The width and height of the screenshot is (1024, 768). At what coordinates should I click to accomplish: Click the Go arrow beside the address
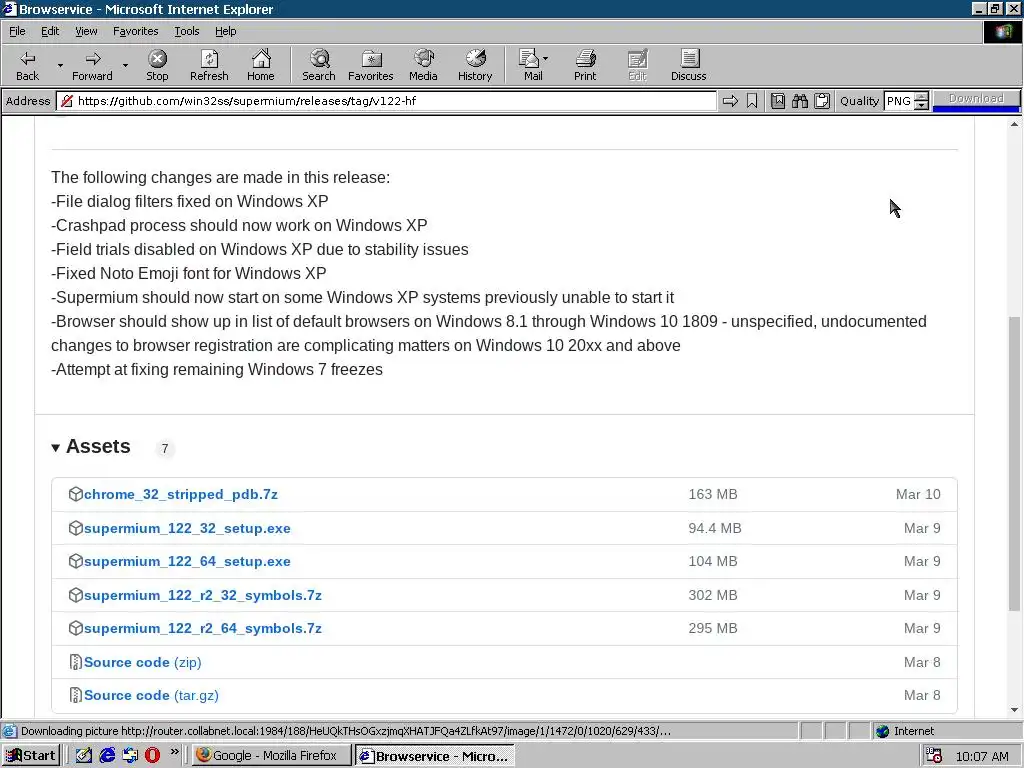point(730,101)
